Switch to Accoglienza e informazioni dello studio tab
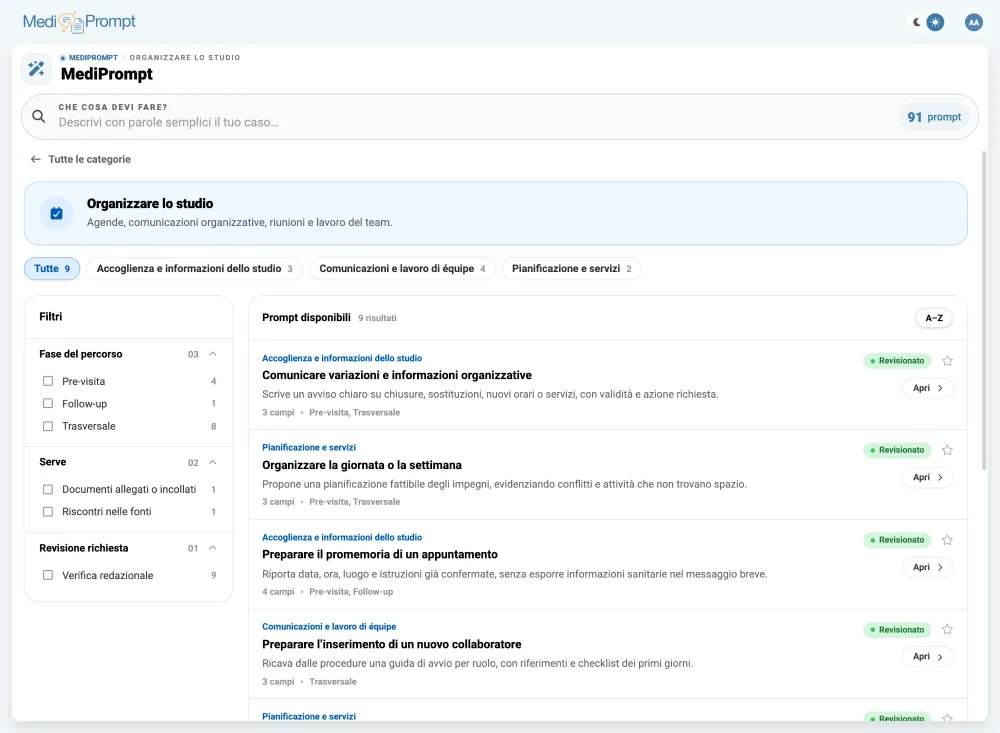The height and width of the screenshot is (733, 1000). (x=195, y=269)
